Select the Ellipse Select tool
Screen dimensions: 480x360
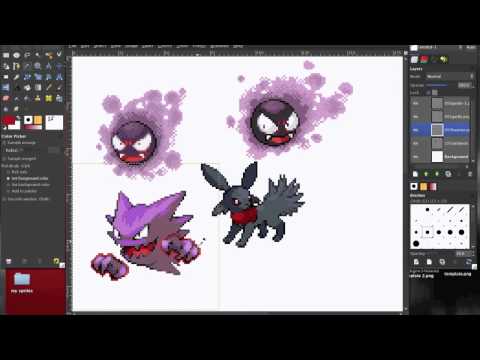[17, 55]
